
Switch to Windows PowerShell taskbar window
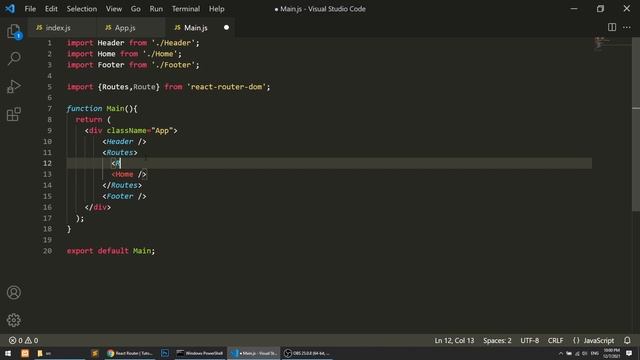point(200,353)
